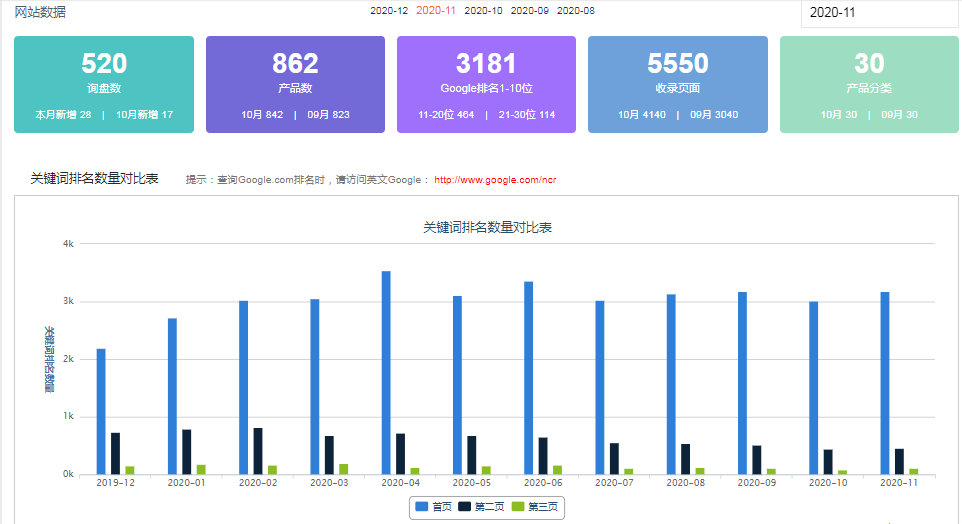Click the tallest blue bar for 2020-04
Image resolution: width=962 pixels, height=524 pixels.
point(386,372)
